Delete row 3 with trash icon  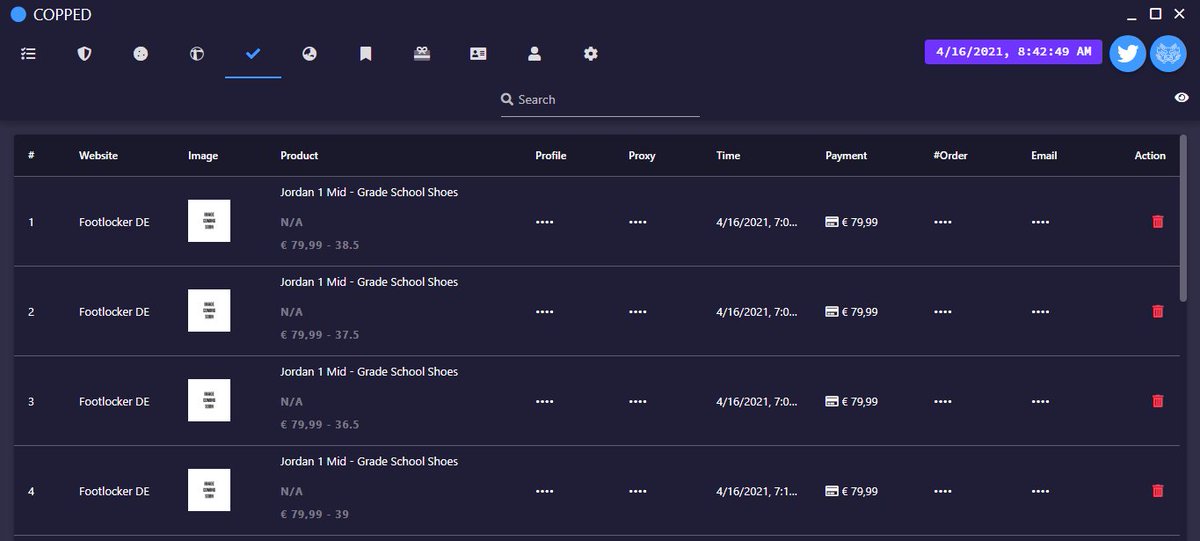[x=1158, y=401]
